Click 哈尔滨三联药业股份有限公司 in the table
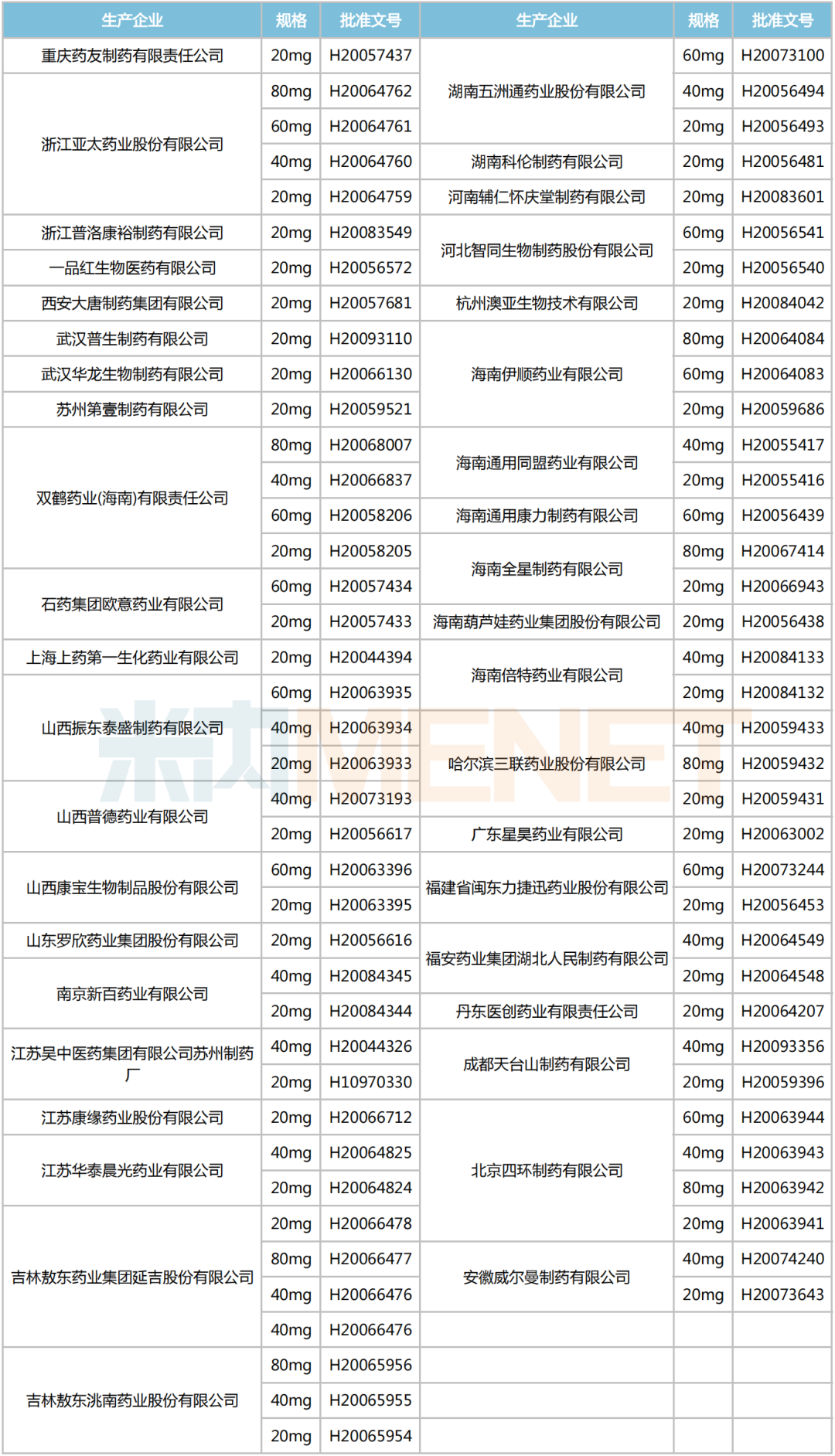Image resolution: width=835 pixels, height=1456 pixels. [x=547, y=764]
